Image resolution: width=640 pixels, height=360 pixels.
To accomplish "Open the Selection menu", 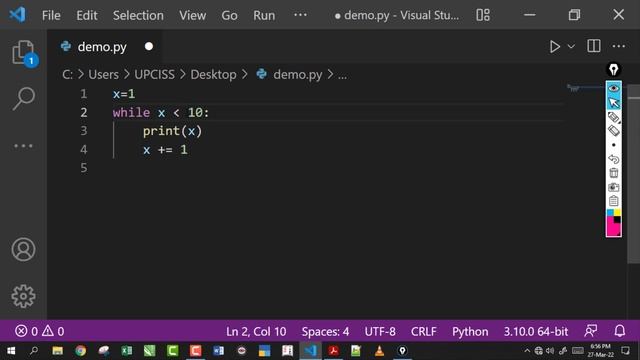I will point(138,16).
